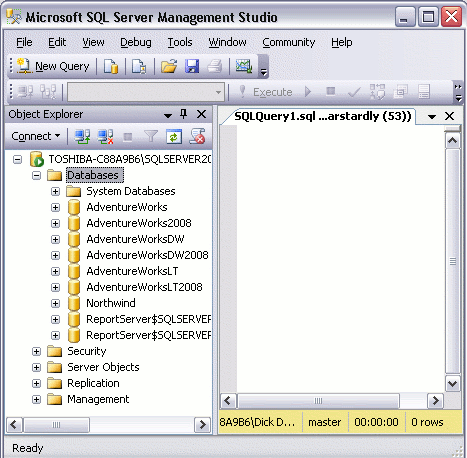Select the AdventureWorks database
Viewport: 467px width, 458px height.
tap(127, 207)
